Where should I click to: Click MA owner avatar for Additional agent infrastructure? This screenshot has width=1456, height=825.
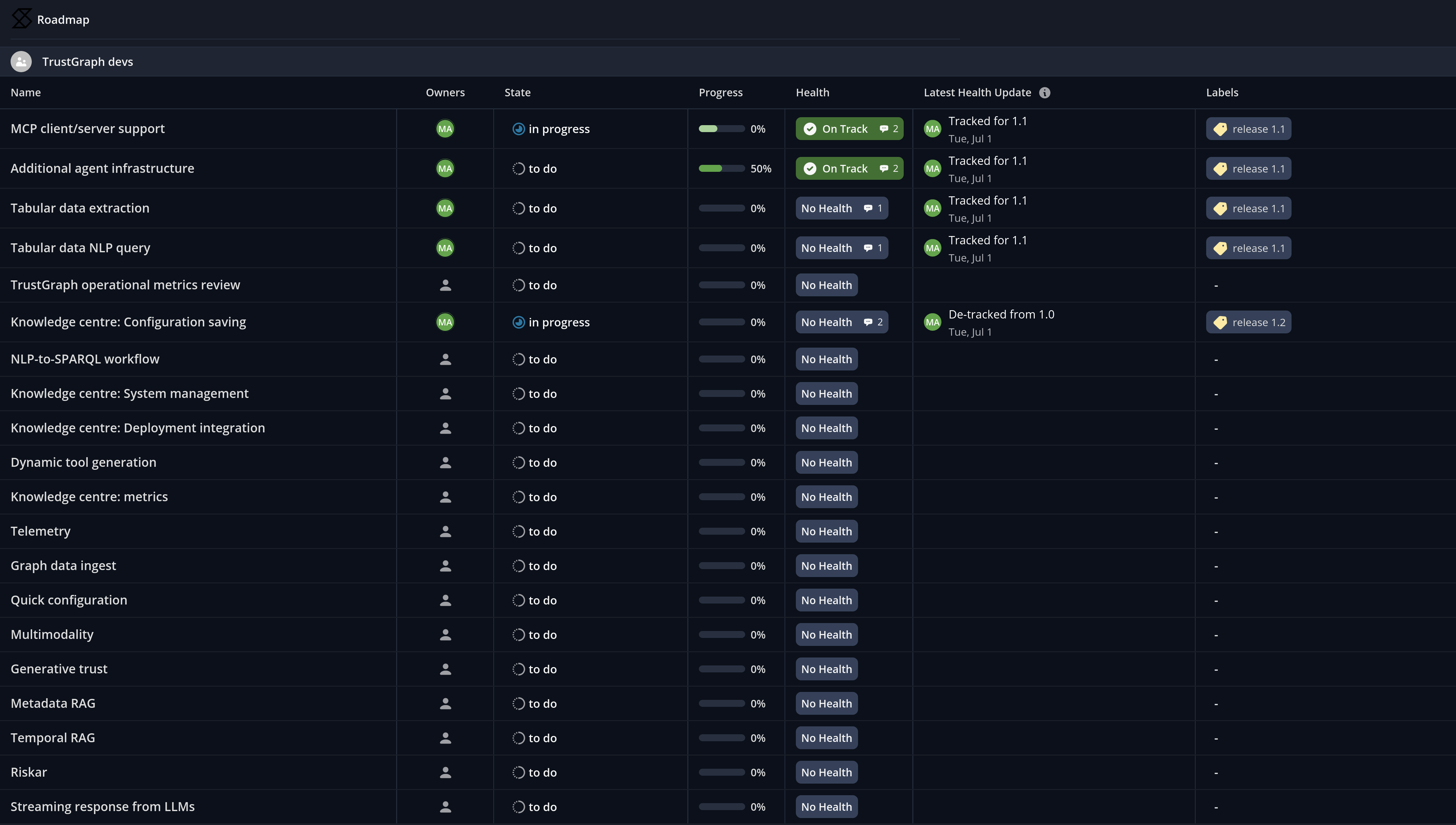click(x=445, y=169)
